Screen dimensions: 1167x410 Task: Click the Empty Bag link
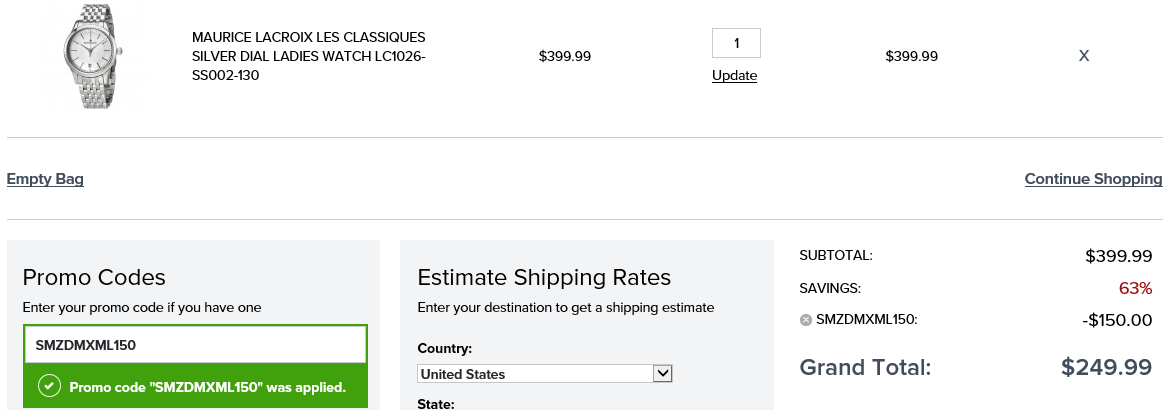pos(45,179)
